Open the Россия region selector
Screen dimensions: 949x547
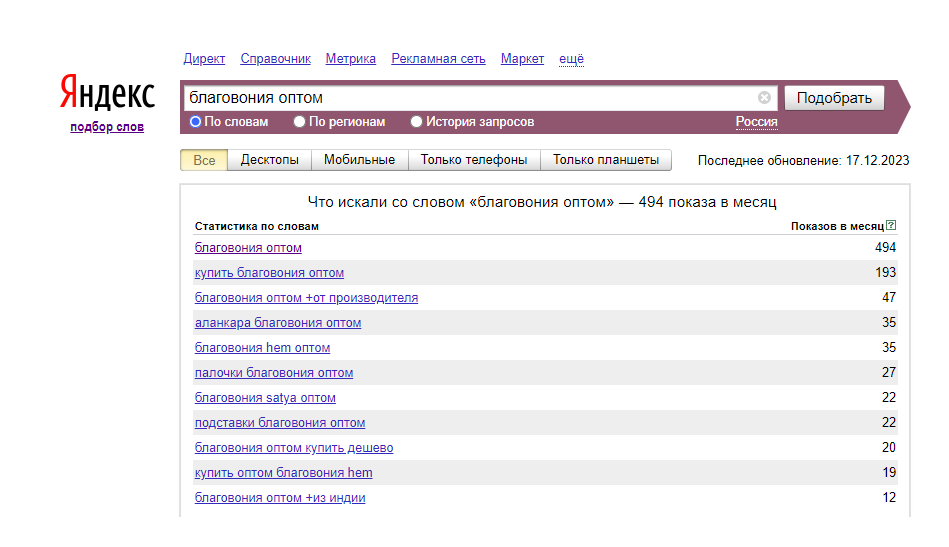coord(757,122)
